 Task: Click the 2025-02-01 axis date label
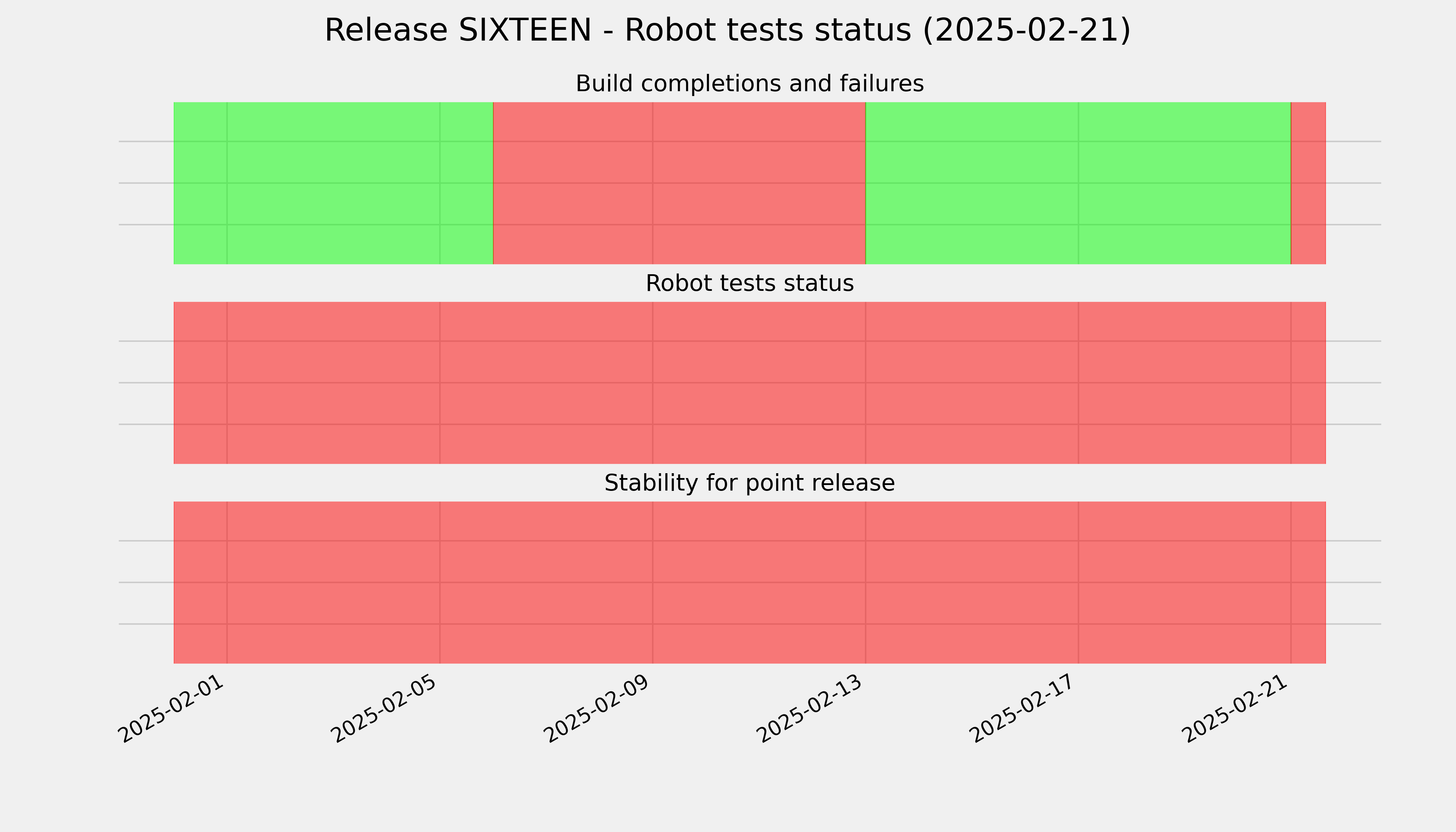[x=172, y=709]
